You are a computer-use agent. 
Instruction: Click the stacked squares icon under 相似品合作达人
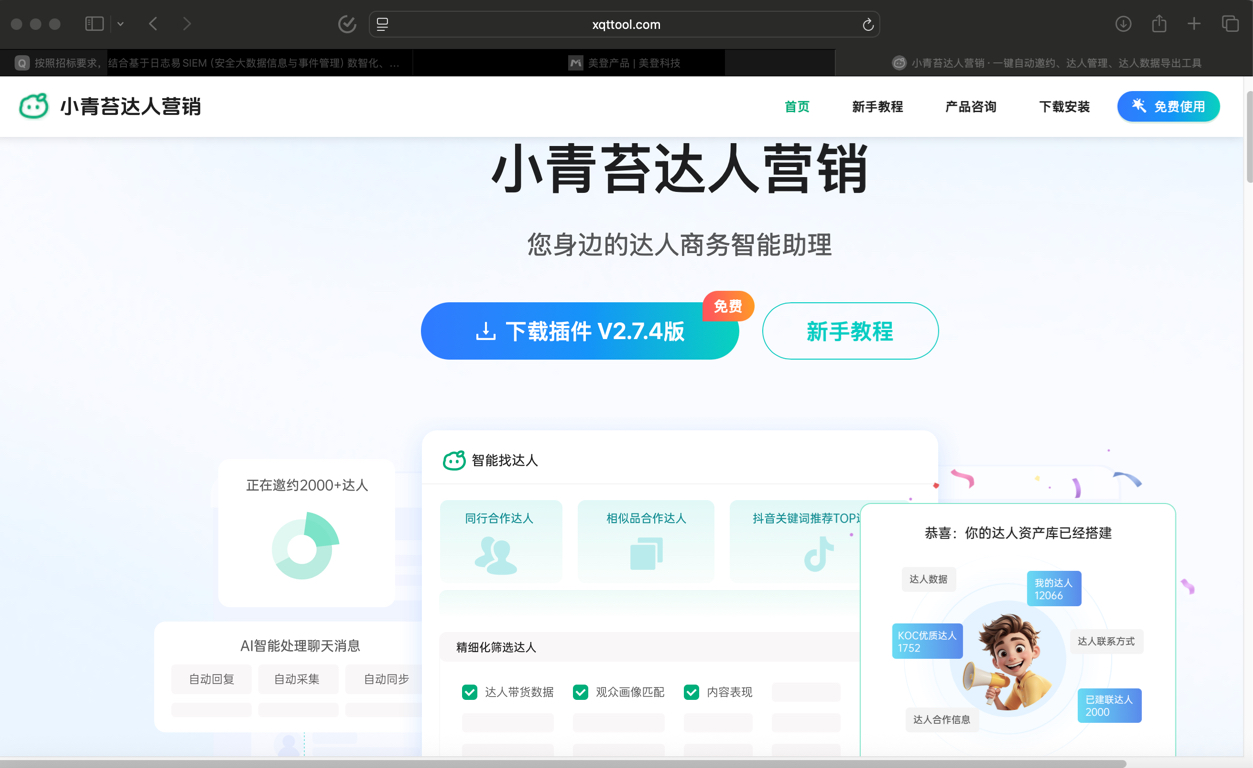point(646,554)
